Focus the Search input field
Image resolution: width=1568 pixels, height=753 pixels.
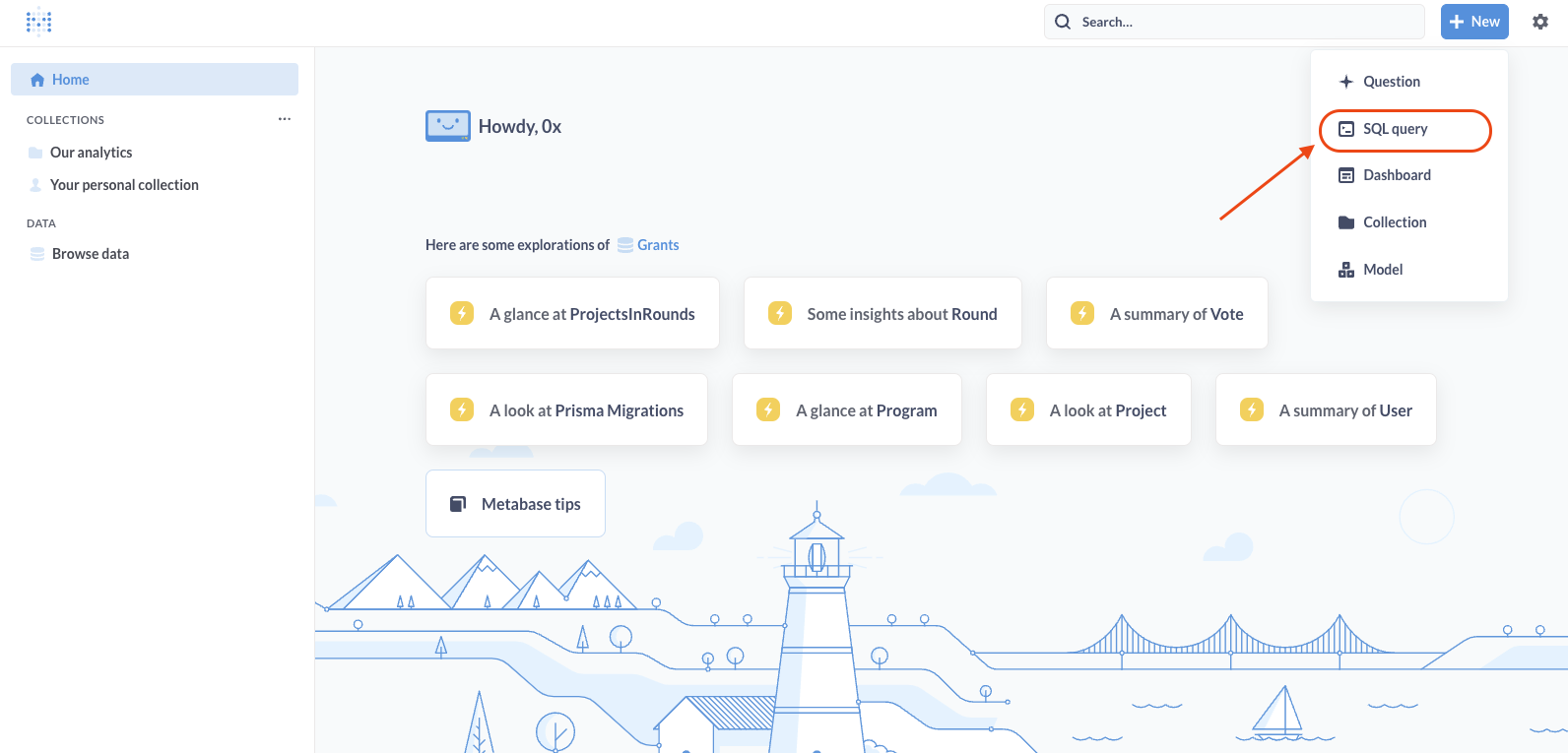tap(1234, 22)
